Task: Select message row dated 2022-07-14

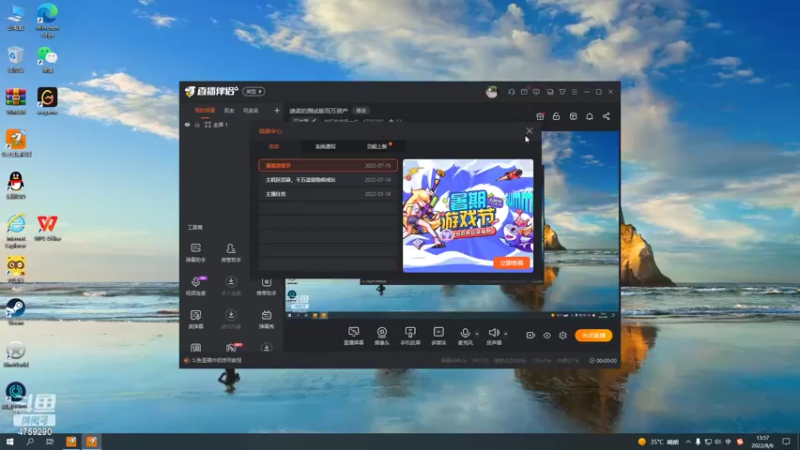Action: [328, 180]
